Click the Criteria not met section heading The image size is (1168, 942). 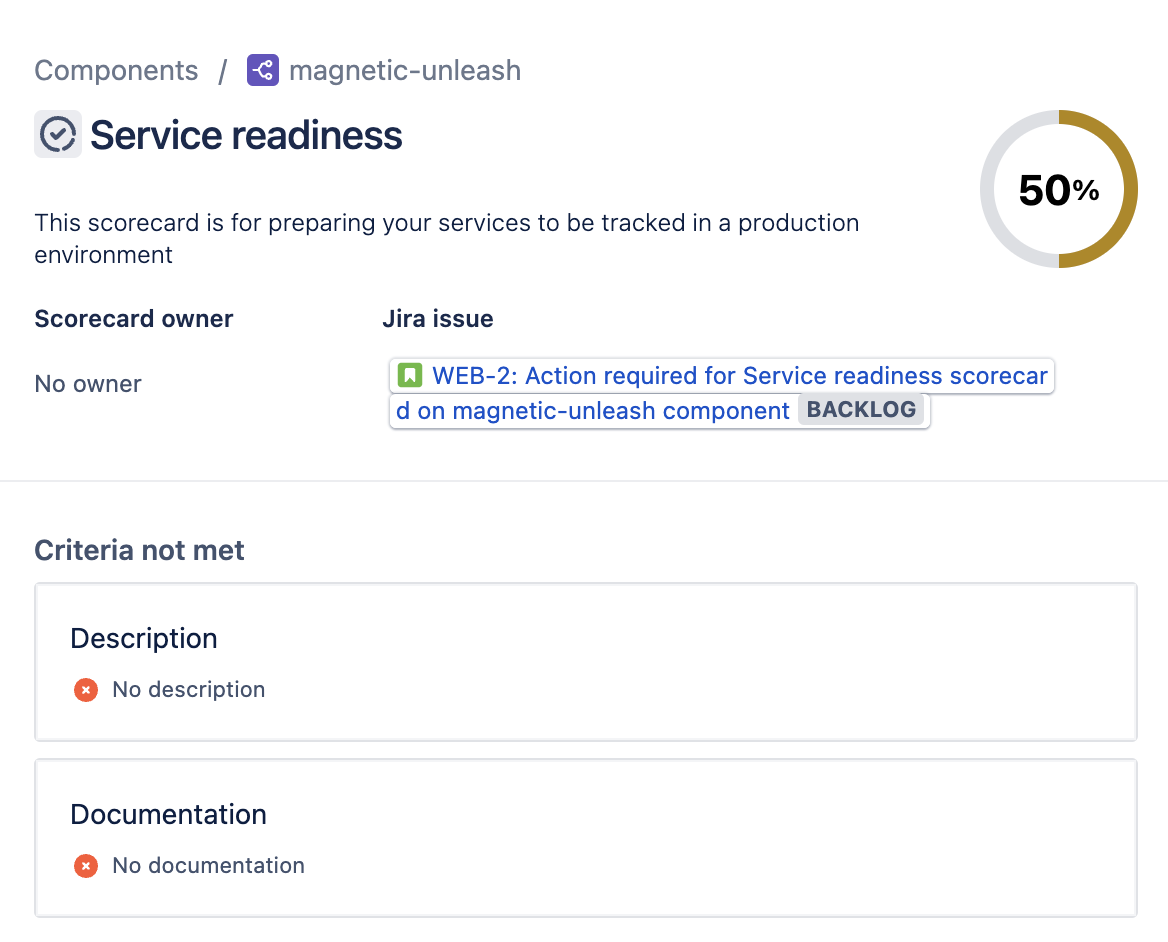coord(139,550)
